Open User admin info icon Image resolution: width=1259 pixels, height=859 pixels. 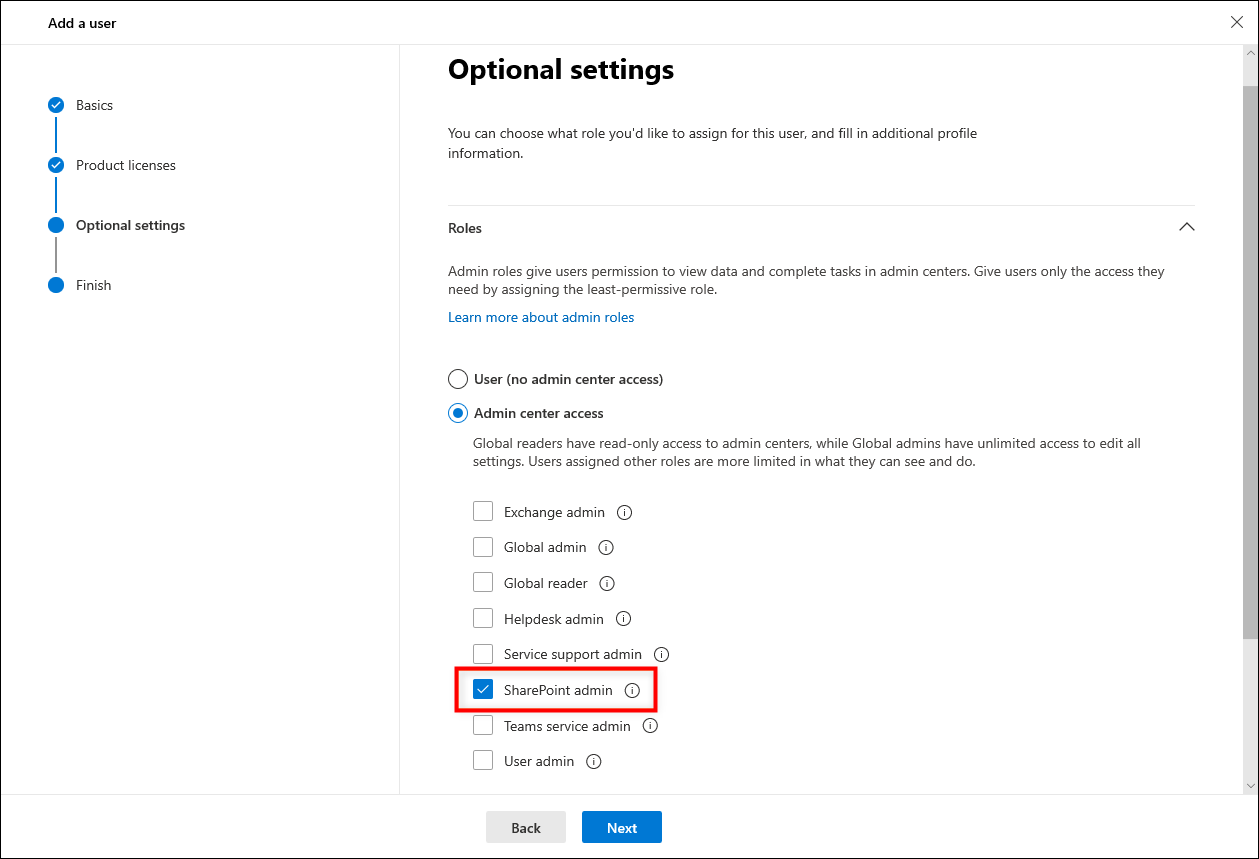pos(594,761)
